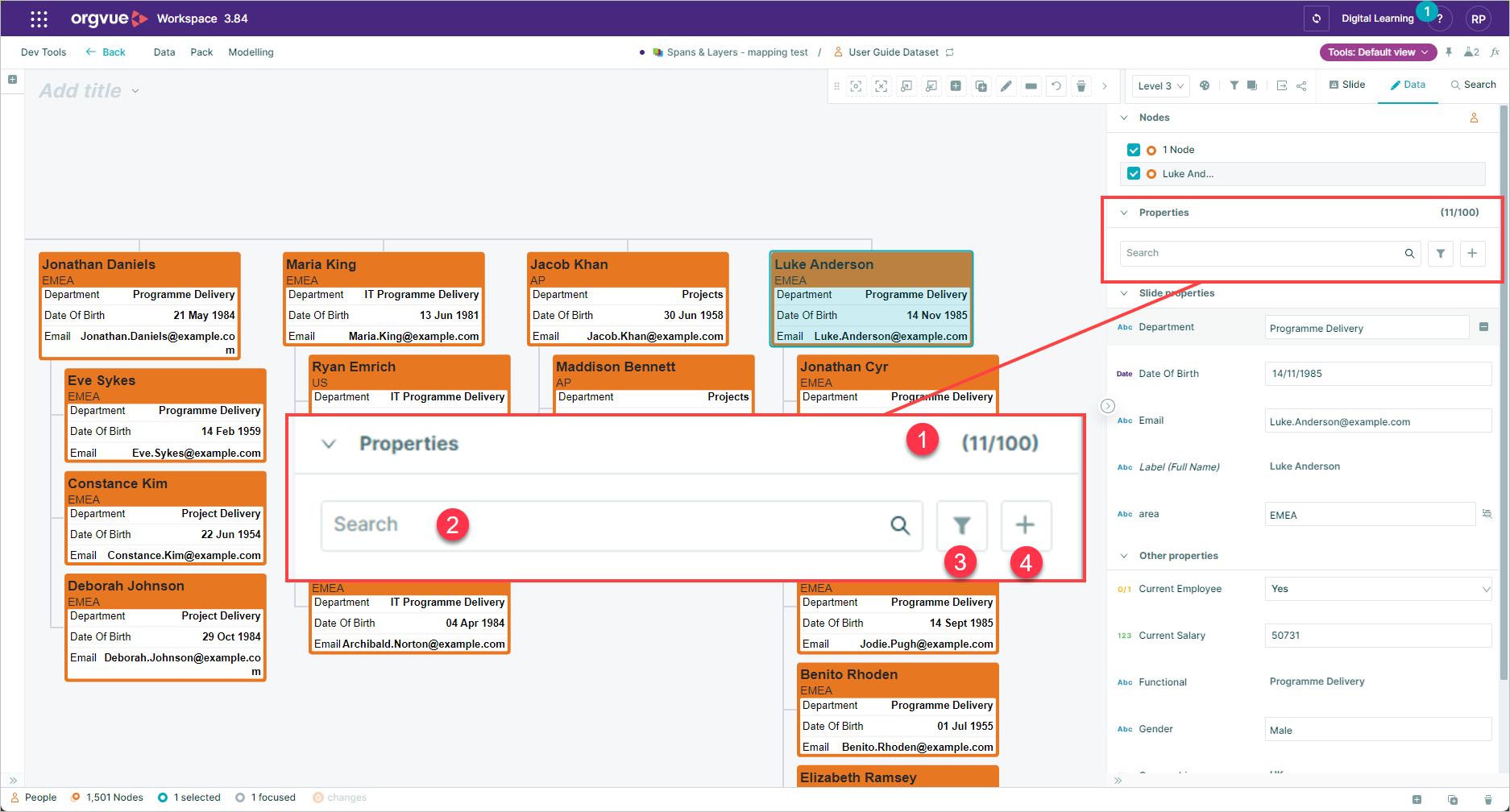Screen dimensions: 1510x812
Task: Click the export arrow-box icon
Action: [1282, 85]
